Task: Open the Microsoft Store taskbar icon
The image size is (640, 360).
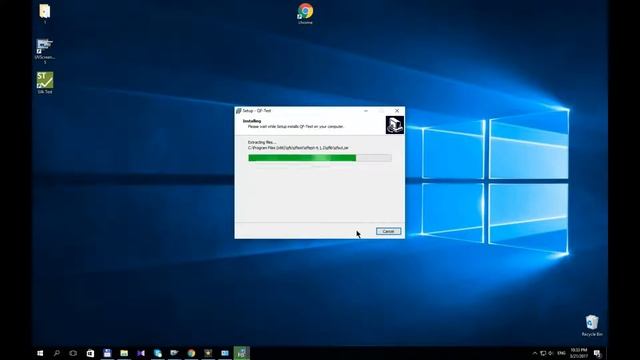Action: coord(90,353)
